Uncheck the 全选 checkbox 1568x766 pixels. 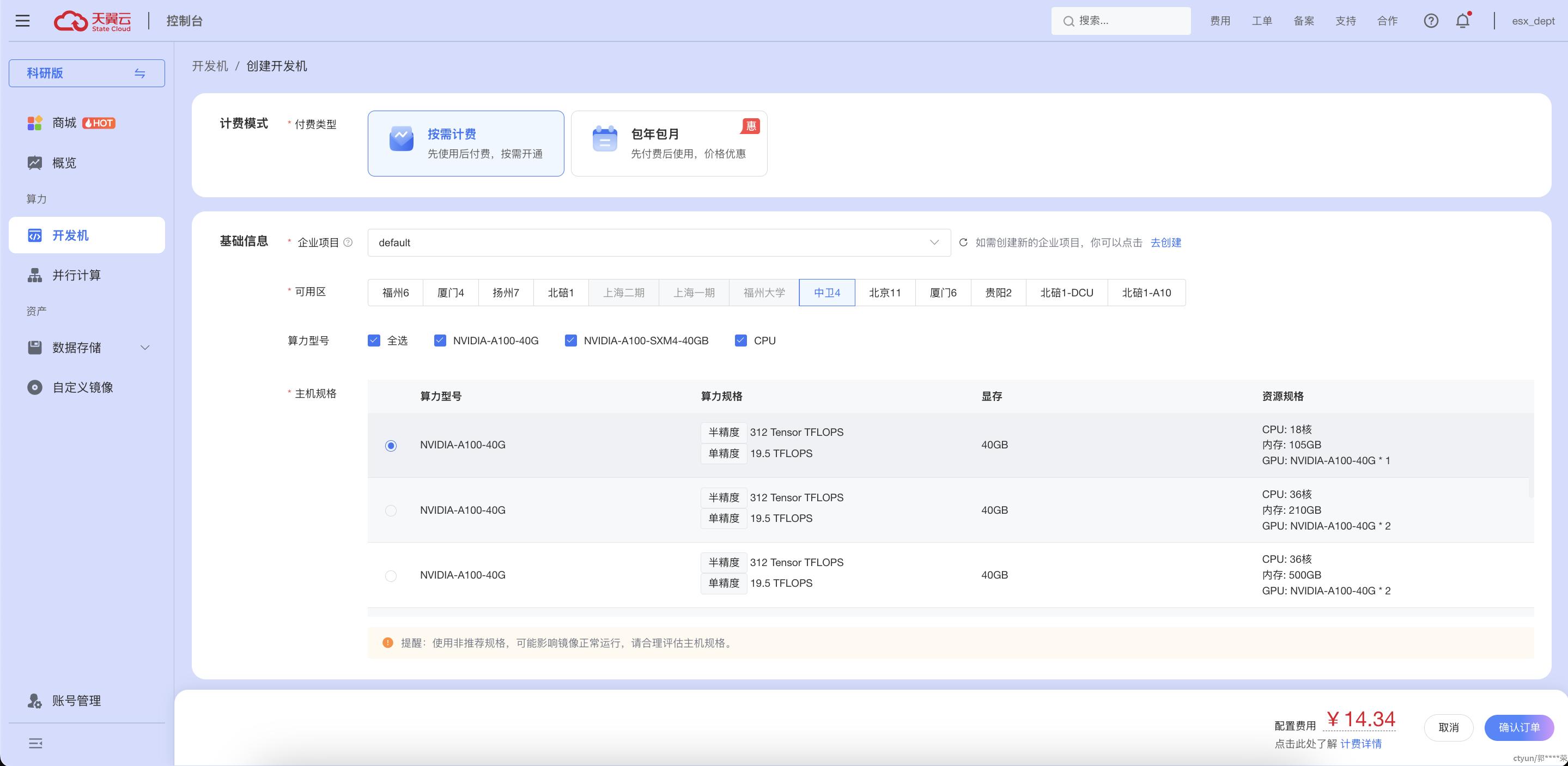[374, 341]
